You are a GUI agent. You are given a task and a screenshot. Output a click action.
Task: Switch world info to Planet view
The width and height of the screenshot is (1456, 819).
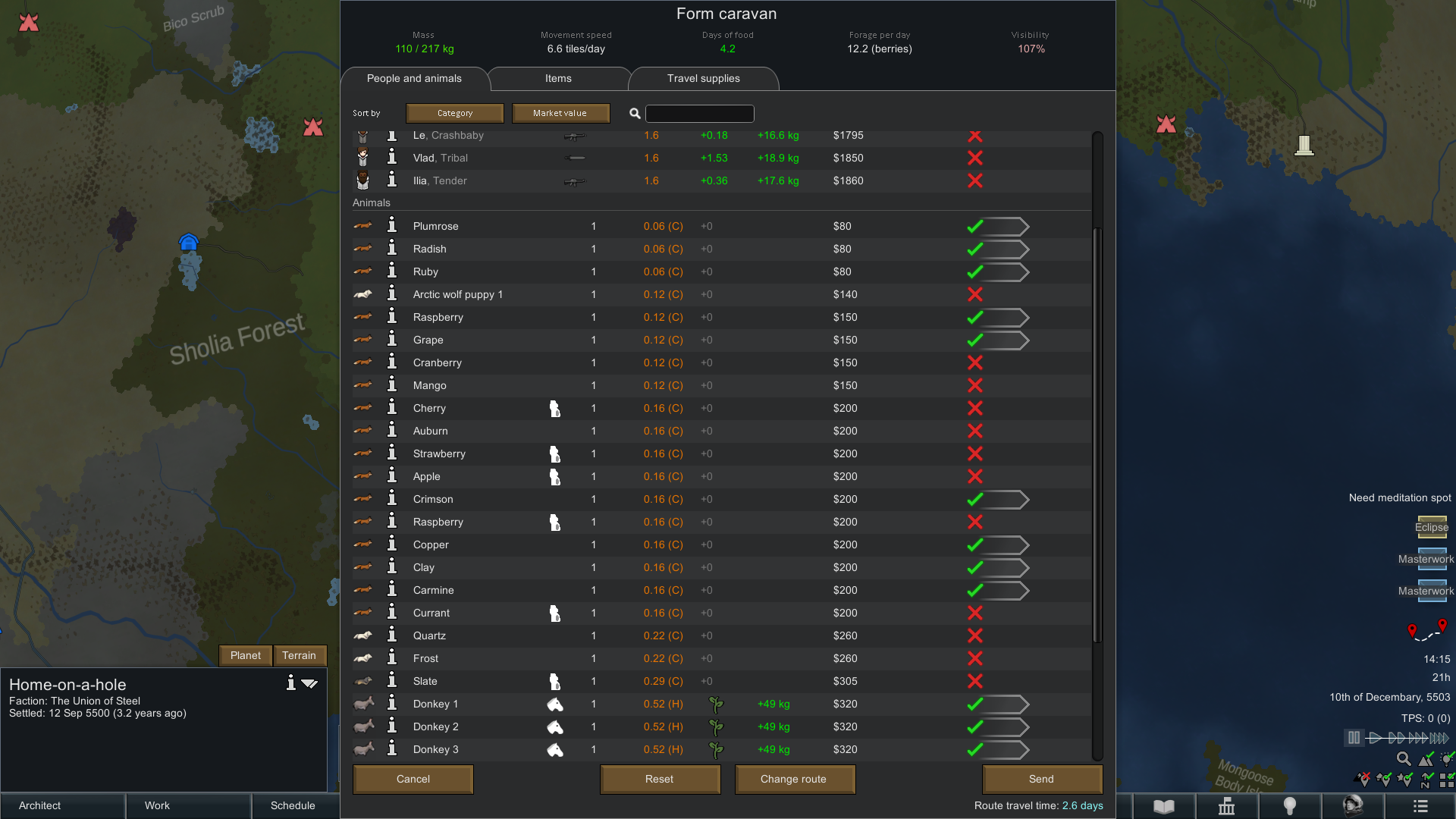(246, 655)
